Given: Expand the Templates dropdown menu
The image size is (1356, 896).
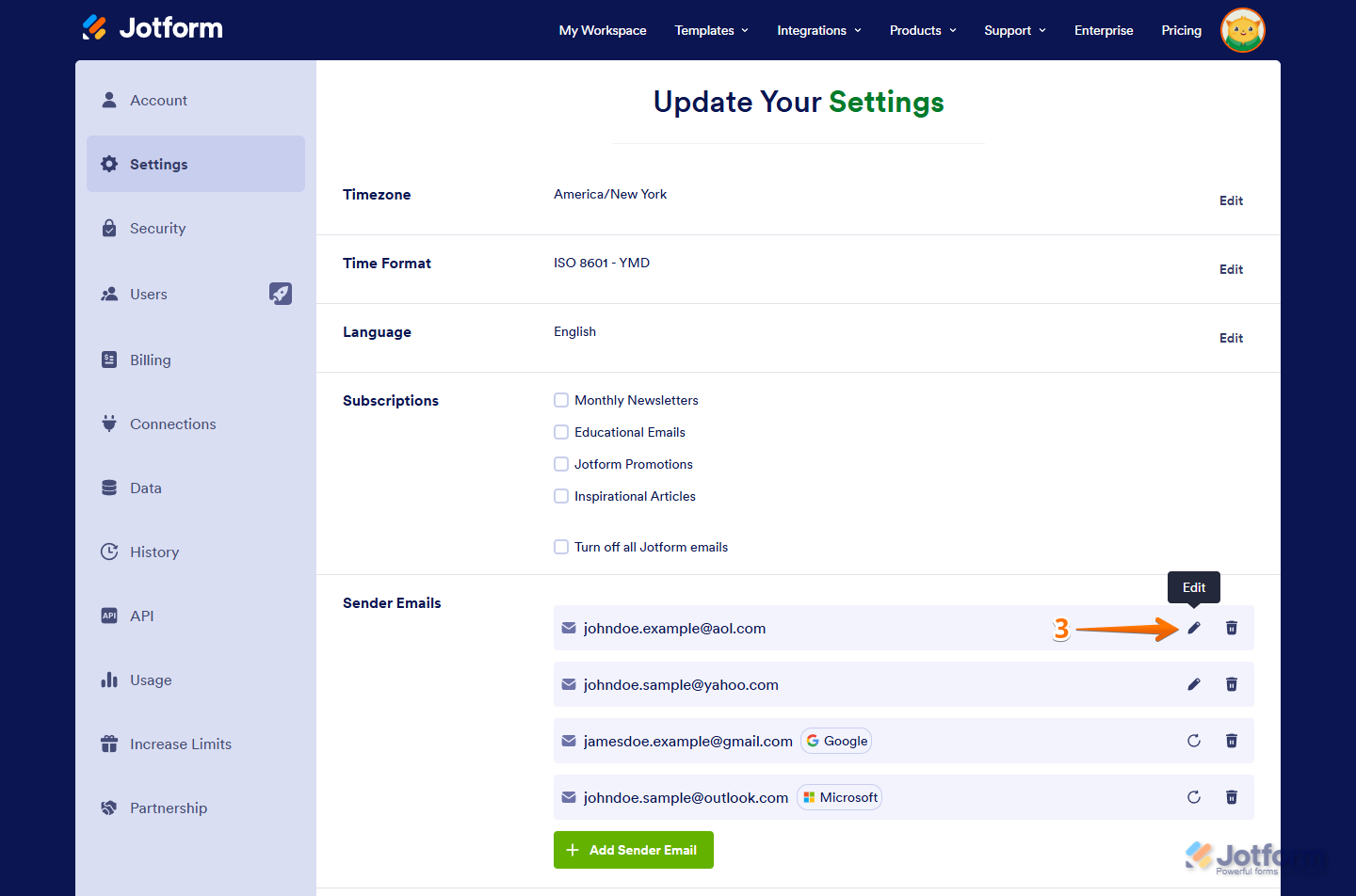Looking at the screenshot, I should click(x=712, y=30).
